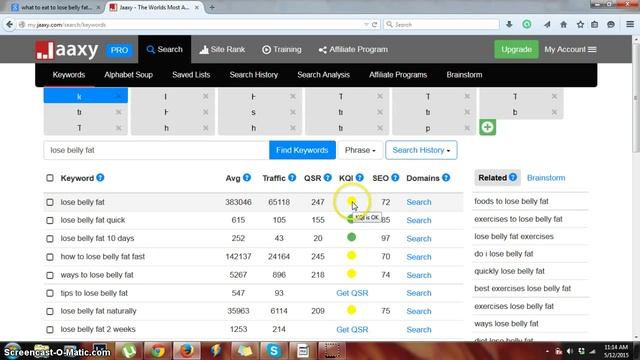Click Domains Search for 'lose belly fat quick'
The width and height of the screenshot is (640, 360).
(x=419, y=220)
